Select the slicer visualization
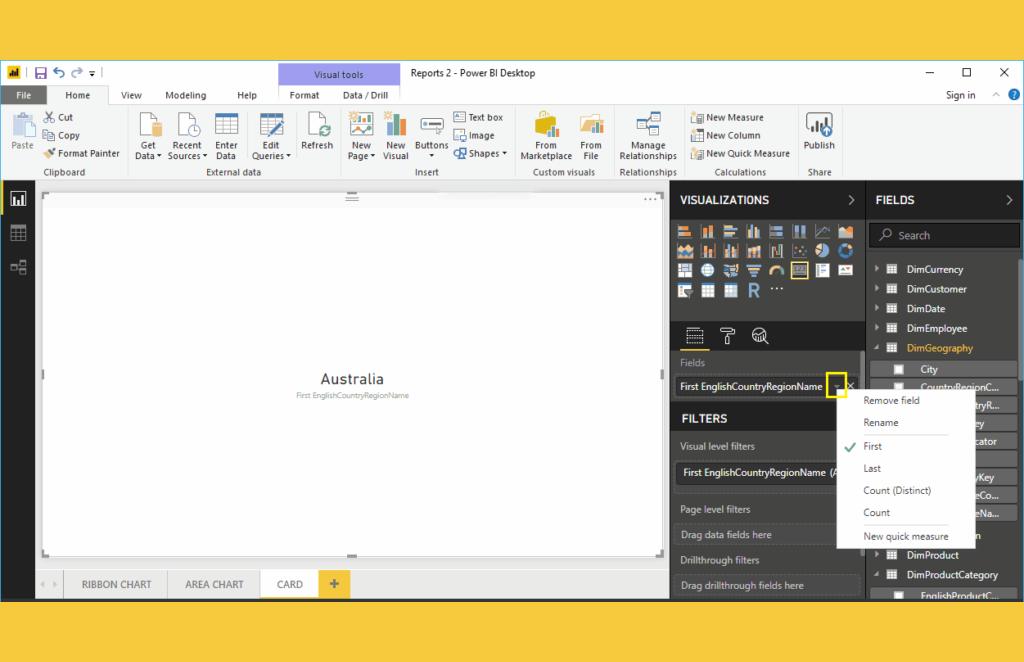 click(x=684, y=291)
